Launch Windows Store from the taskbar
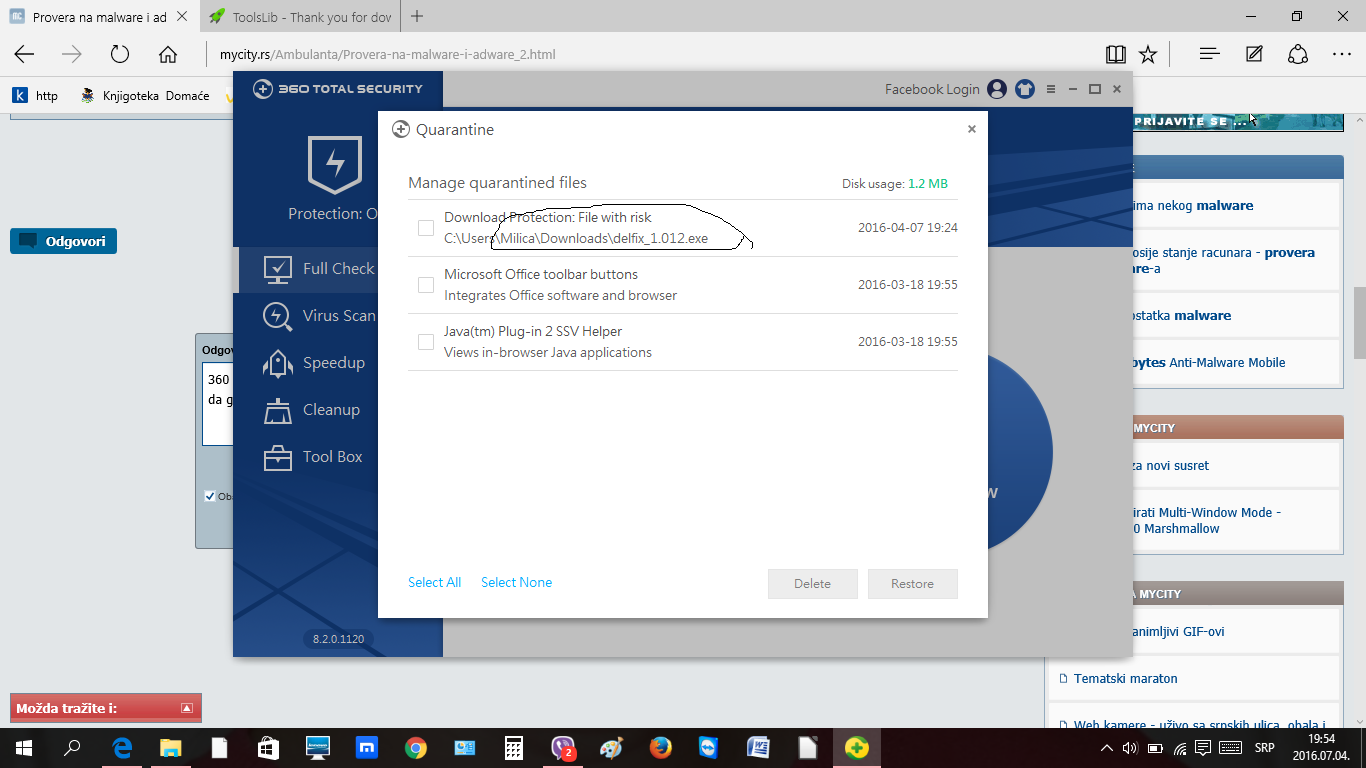Viewport: 1366px width, 768px height. coord(268,748)
